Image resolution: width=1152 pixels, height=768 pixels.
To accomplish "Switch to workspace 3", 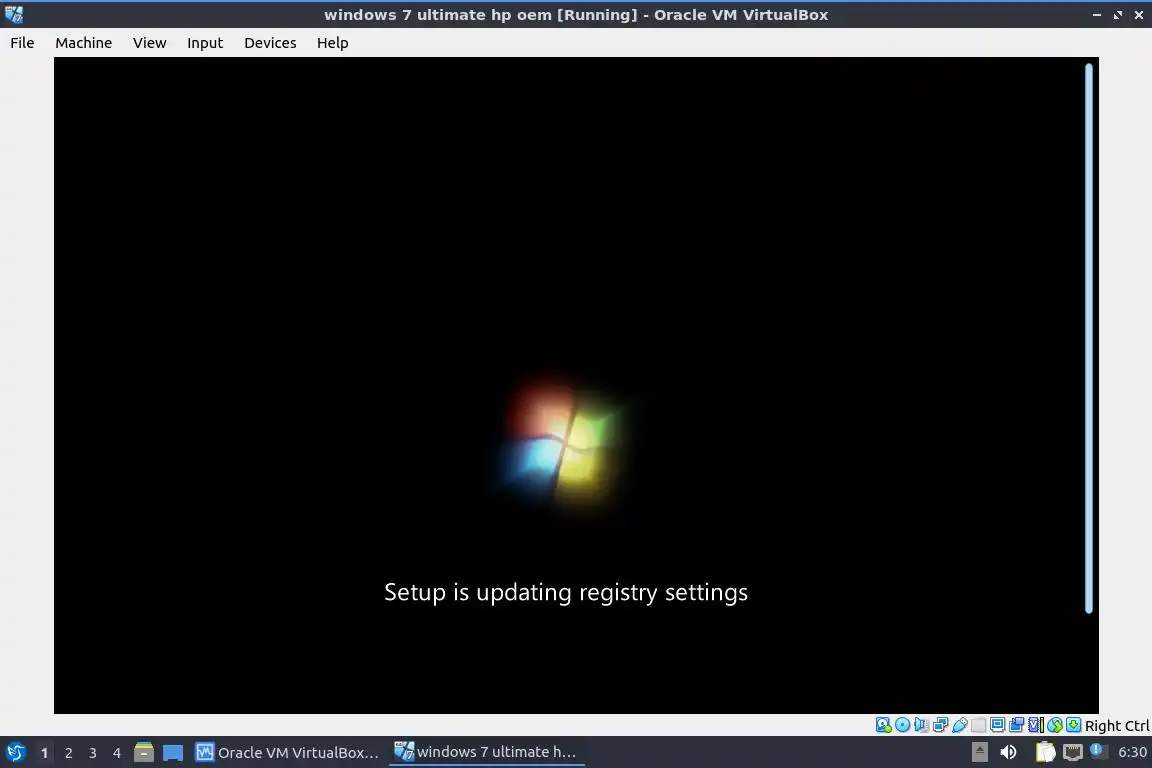I will pos(93,753).
